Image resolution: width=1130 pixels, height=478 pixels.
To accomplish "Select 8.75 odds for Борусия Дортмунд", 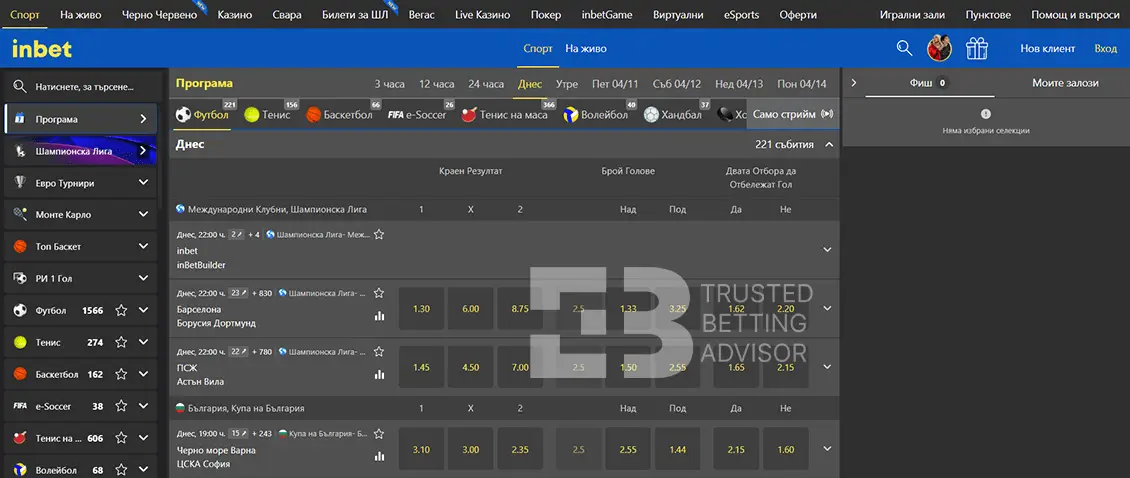I will point(520,308).
